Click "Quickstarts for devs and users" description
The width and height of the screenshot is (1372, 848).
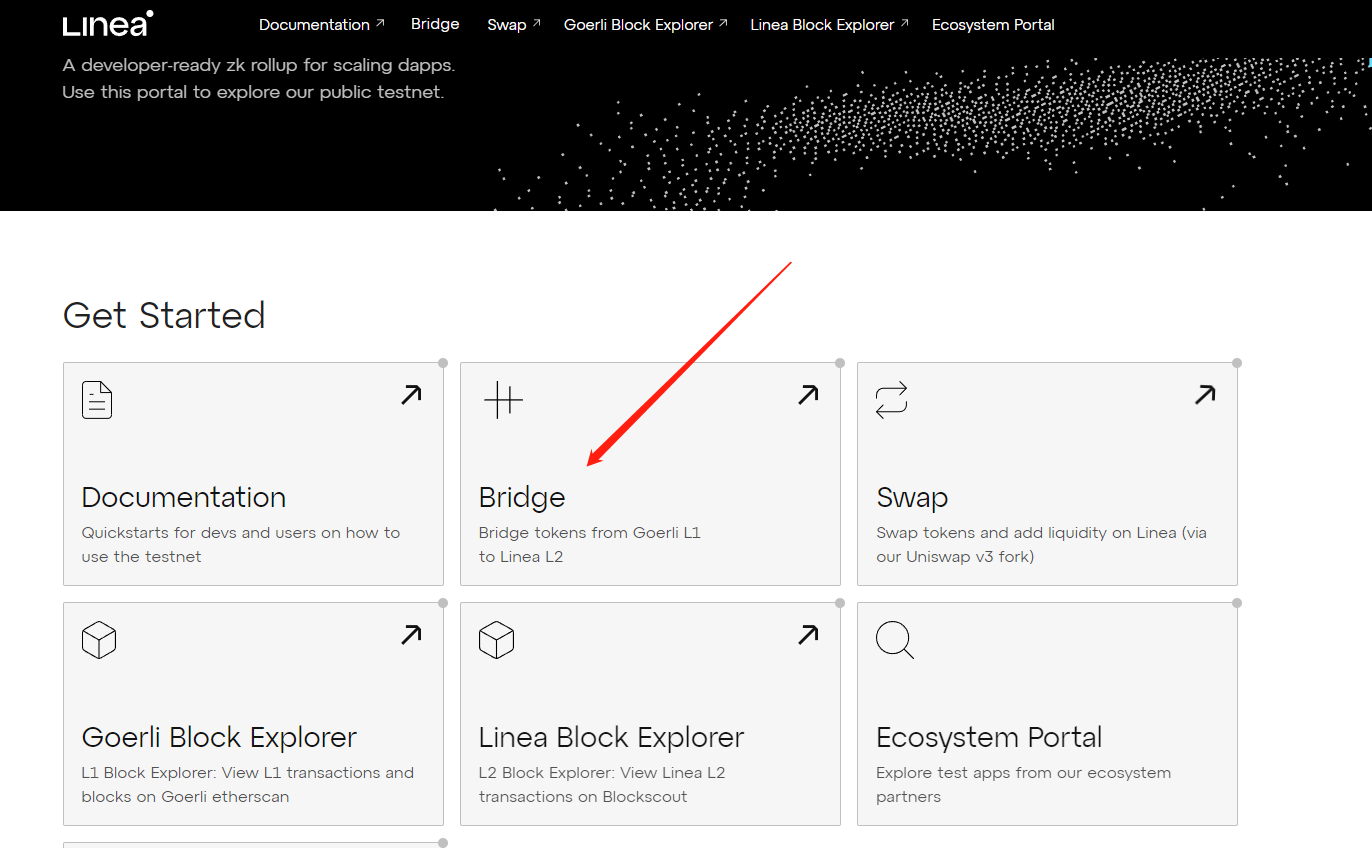tap(241, 545)
